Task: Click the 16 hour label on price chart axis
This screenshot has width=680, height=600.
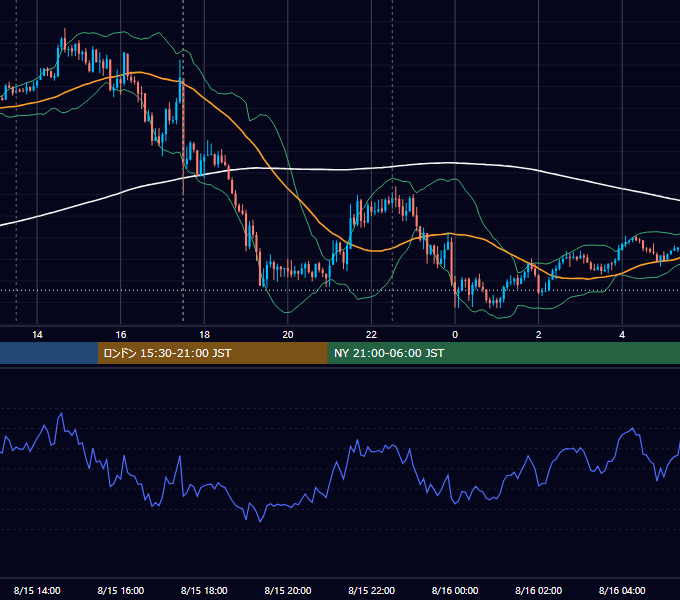Action: [121, 335]
